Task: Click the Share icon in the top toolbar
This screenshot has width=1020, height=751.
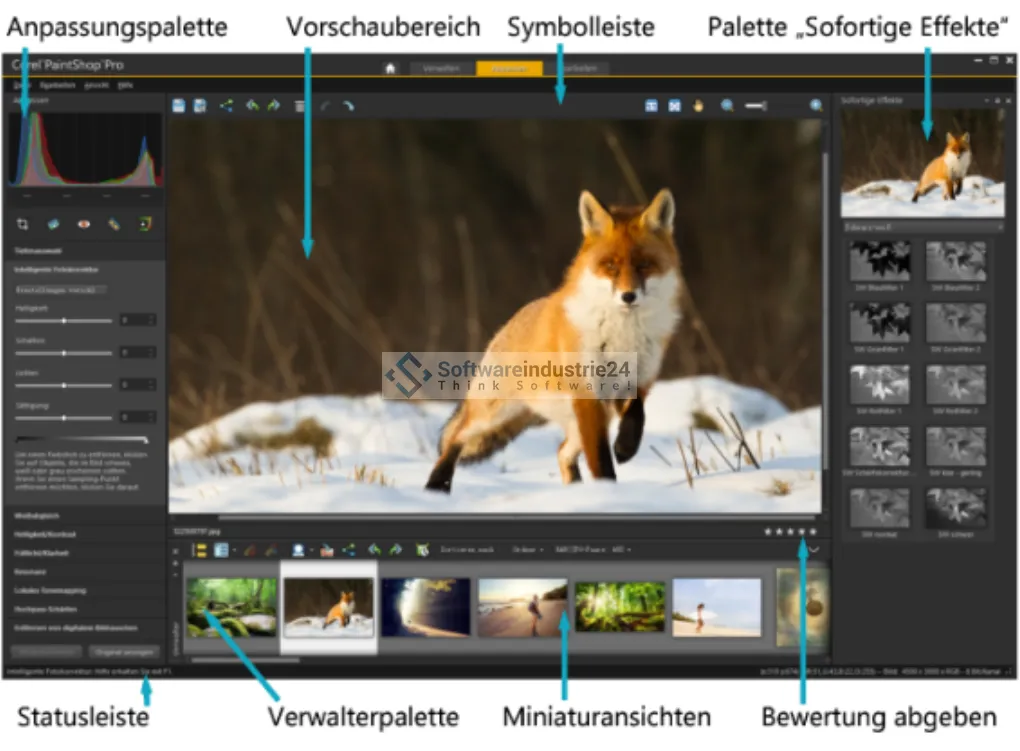Action: tap(226, 105)
